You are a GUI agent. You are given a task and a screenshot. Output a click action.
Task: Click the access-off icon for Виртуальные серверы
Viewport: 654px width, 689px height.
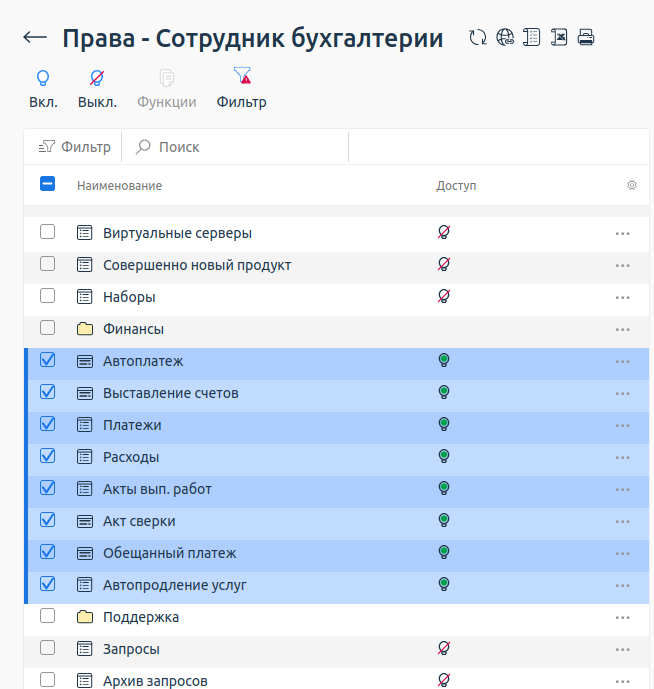[x=444, y=233]
